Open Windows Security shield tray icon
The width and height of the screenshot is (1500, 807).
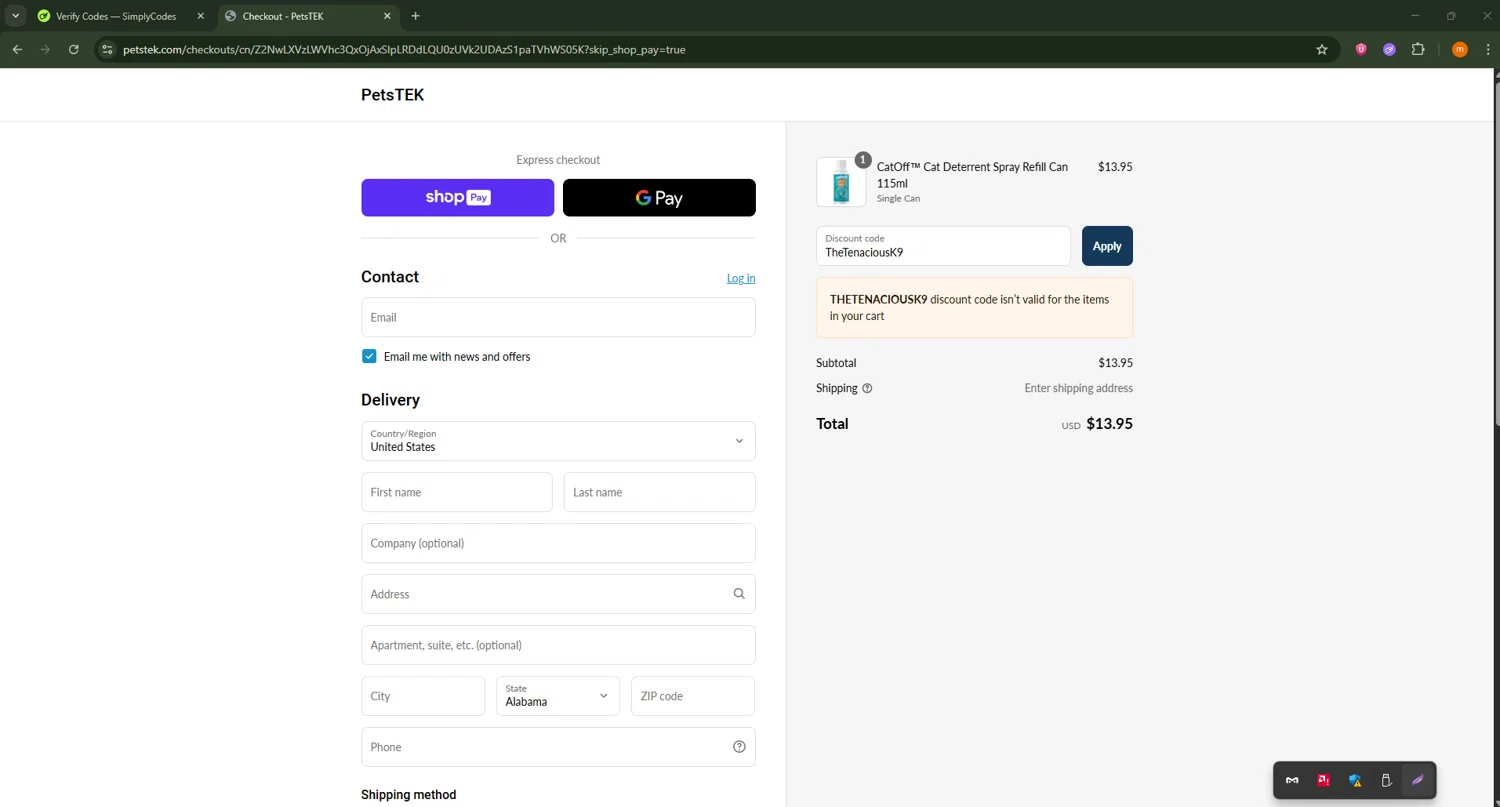[1355, 780]
